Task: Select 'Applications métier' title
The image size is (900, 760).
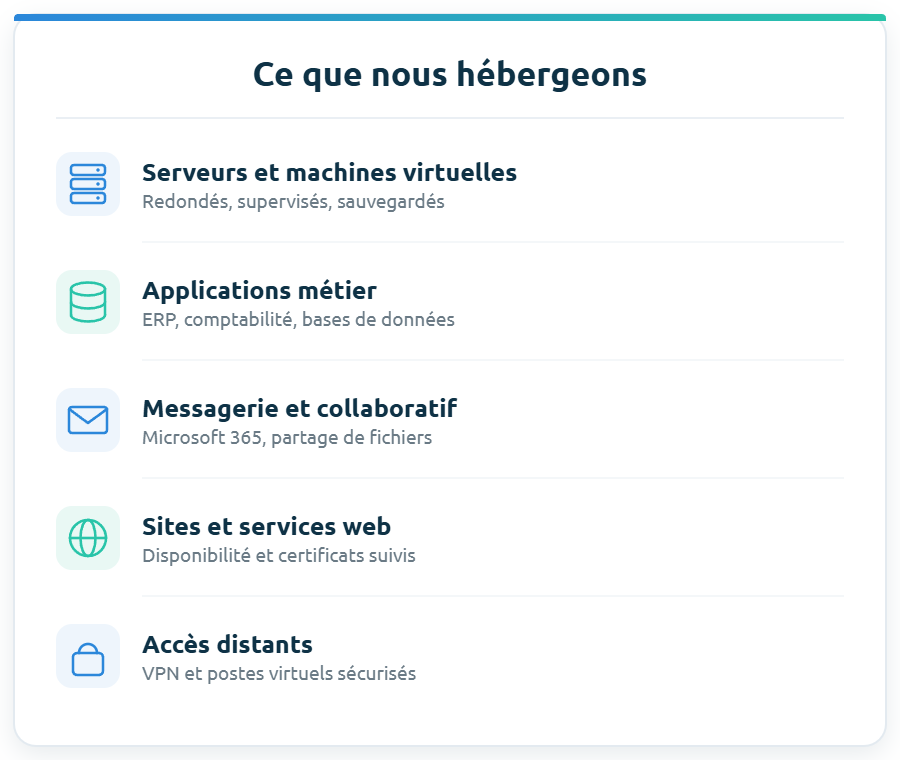Action: coord(259,291)
